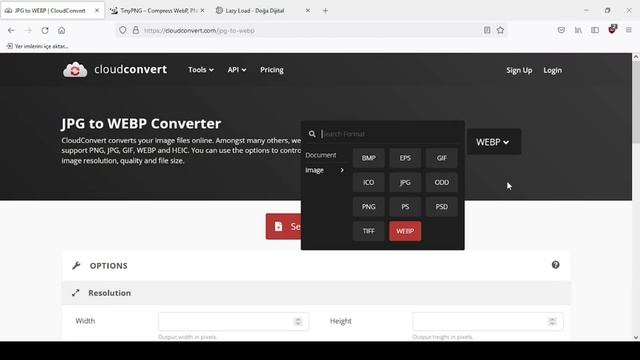Click the cloudconvert logo icon
The height and width of the screenshot is (360, 640).
[x=75, y=70]
